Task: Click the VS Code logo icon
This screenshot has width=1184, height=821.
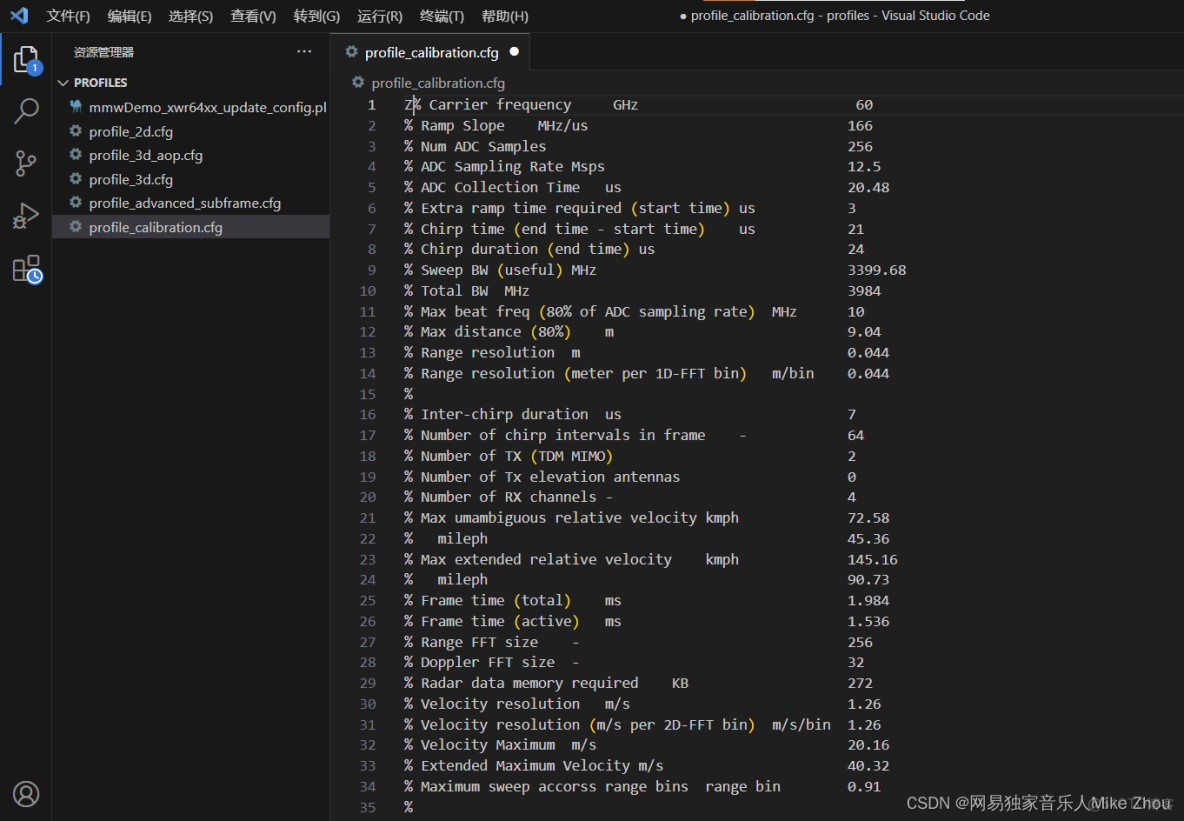Action: point(19,16)
